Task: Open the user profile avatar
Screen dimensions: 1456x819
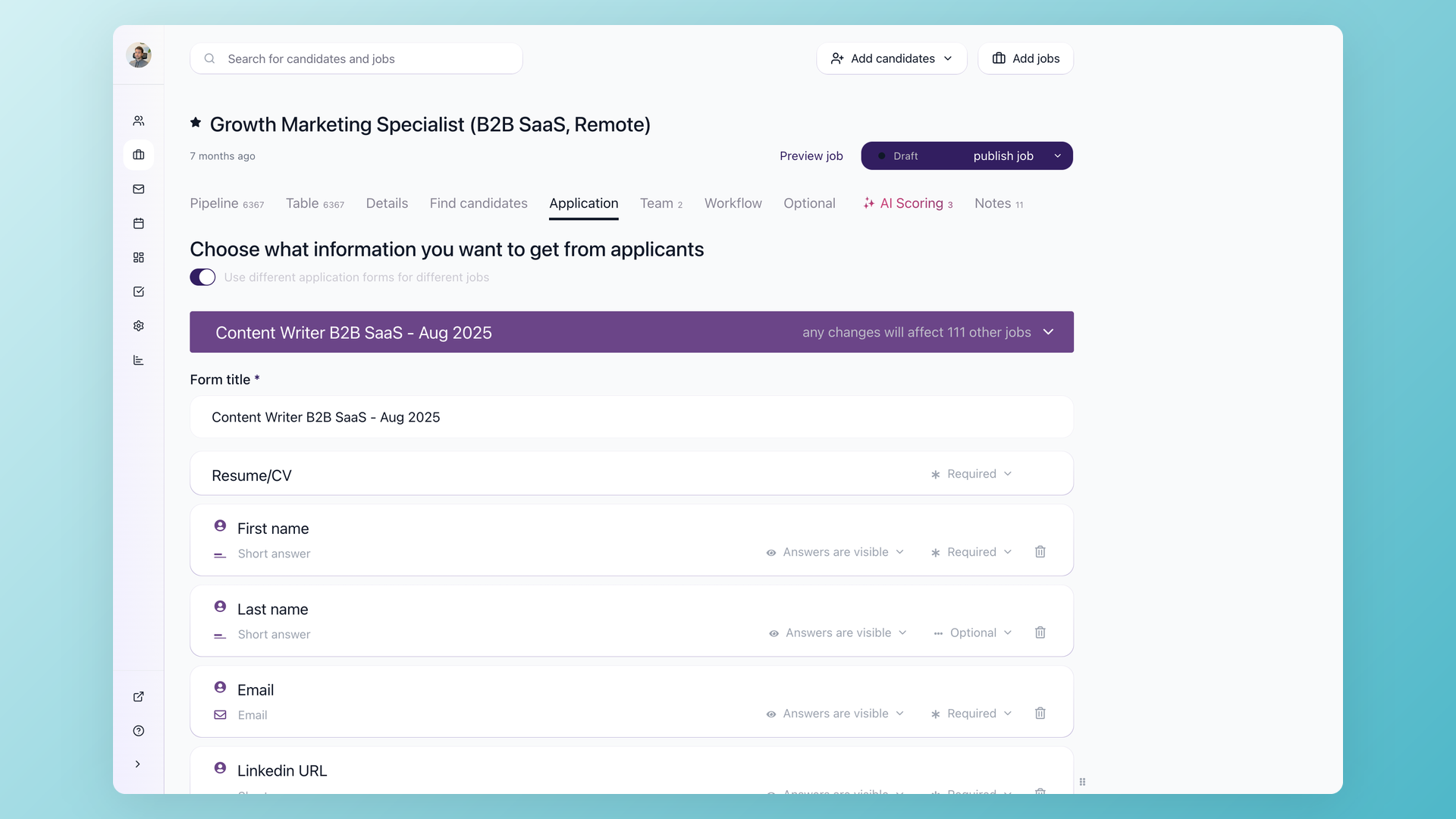Action: [x=139, y=55]
